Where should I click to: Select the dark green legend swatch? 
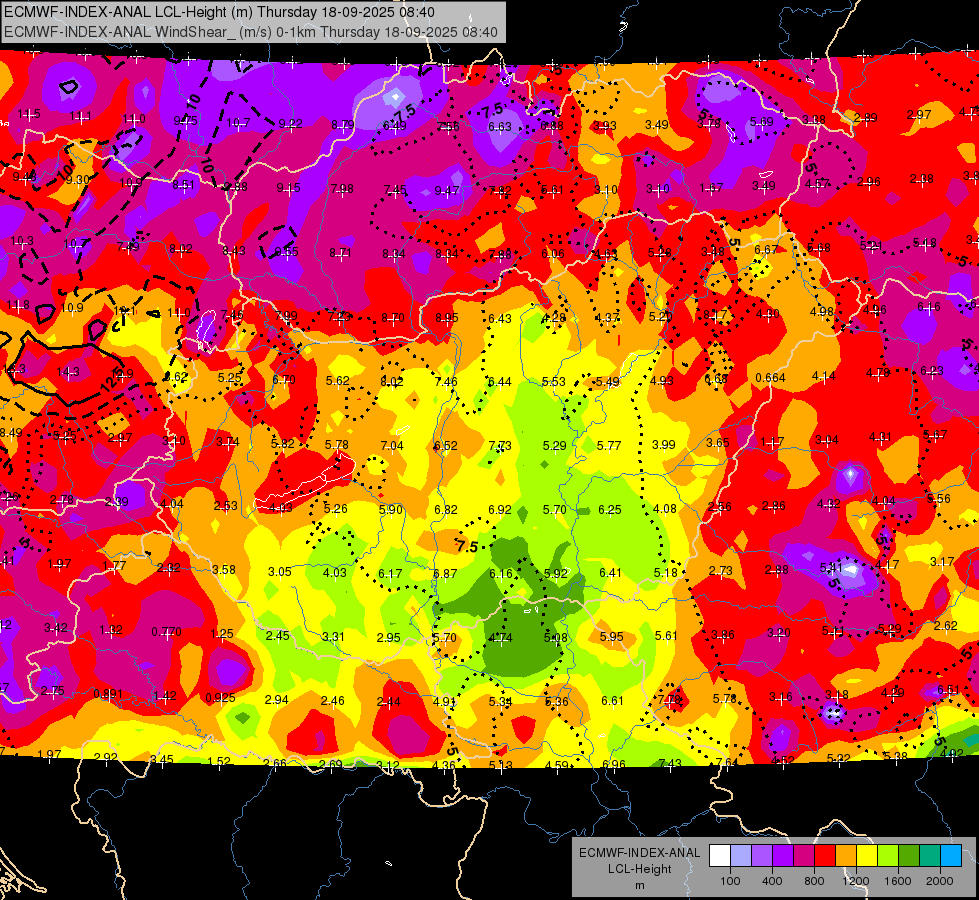coord(909,856)
